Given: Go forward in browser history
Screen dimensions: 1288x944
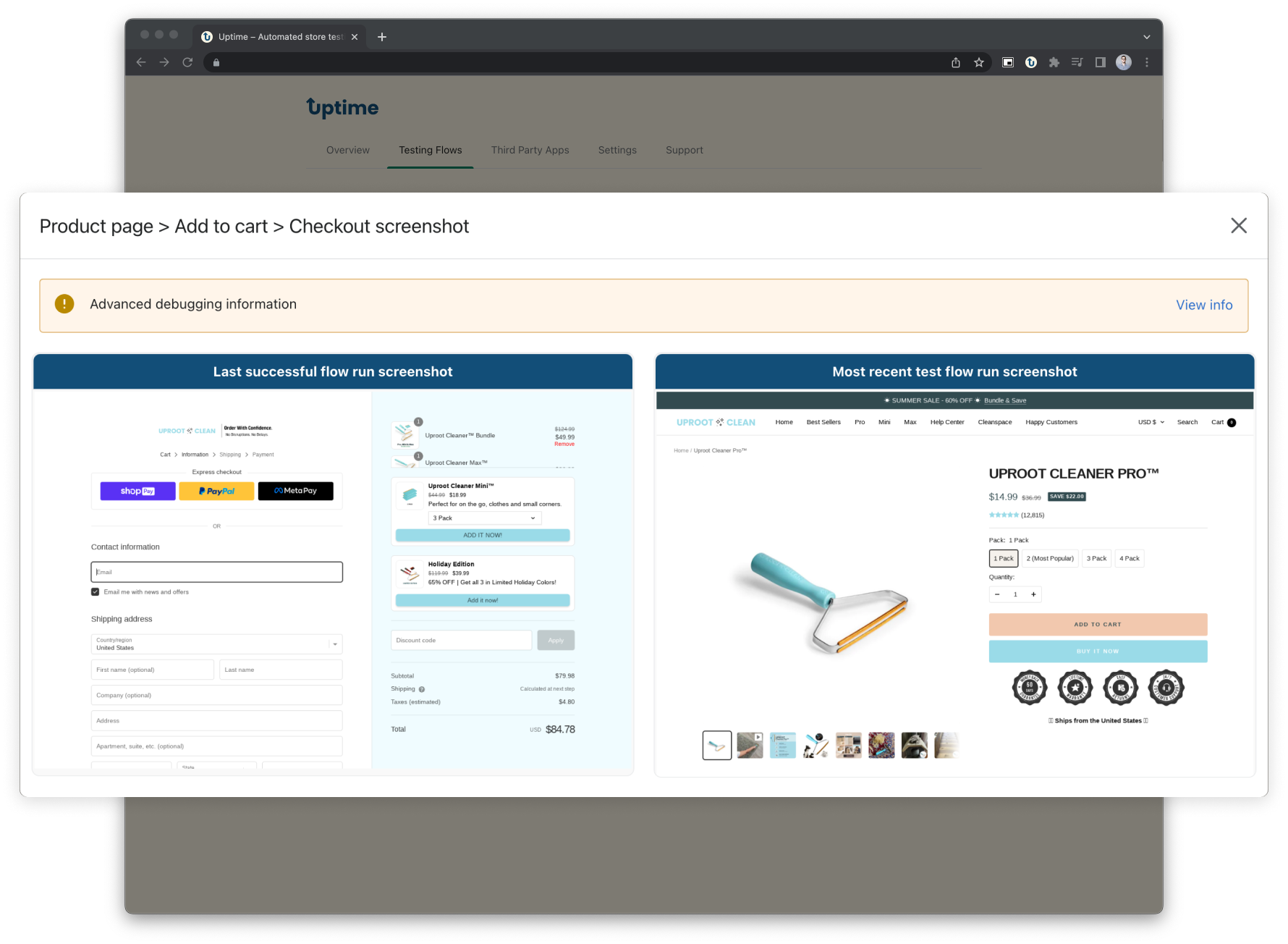Looking at the screenshot, I should click(x=164, y=62).
